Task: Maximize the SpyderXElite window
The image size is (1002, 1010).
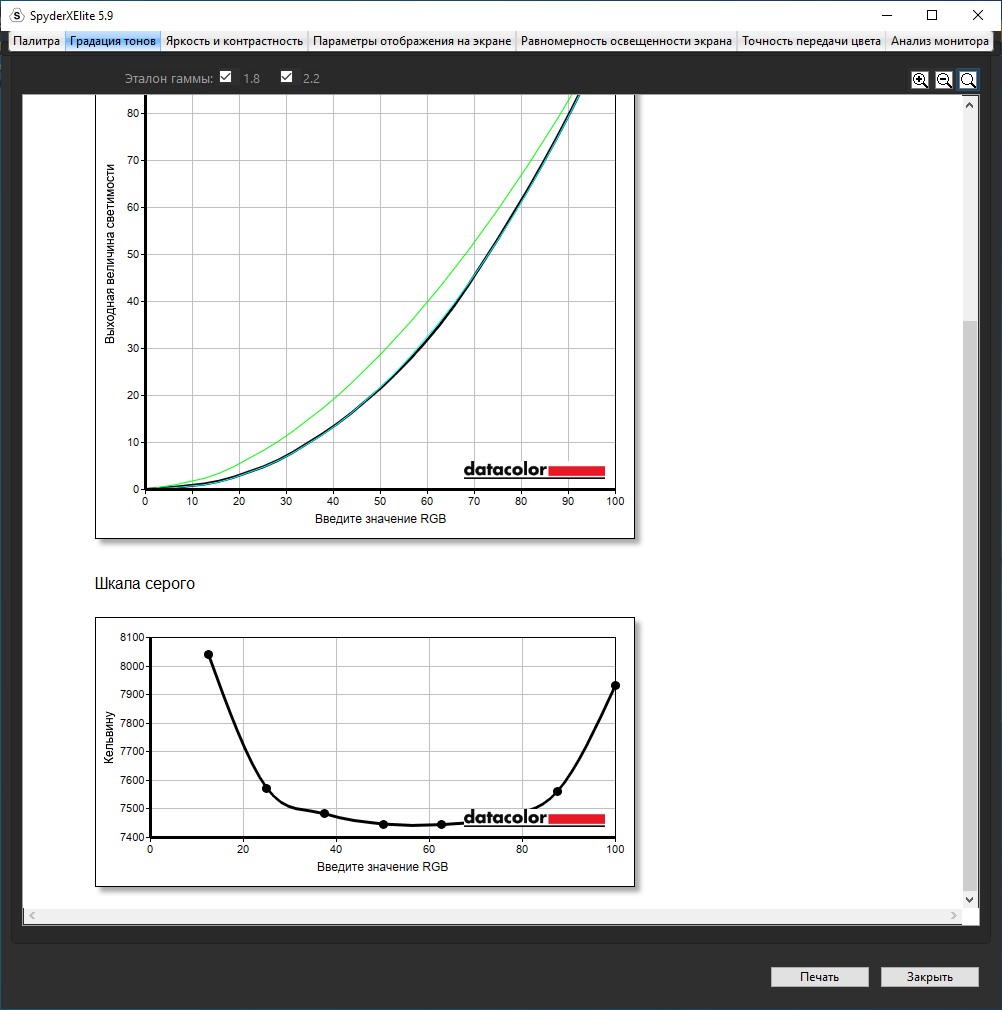Action: (x=932, y=15)
